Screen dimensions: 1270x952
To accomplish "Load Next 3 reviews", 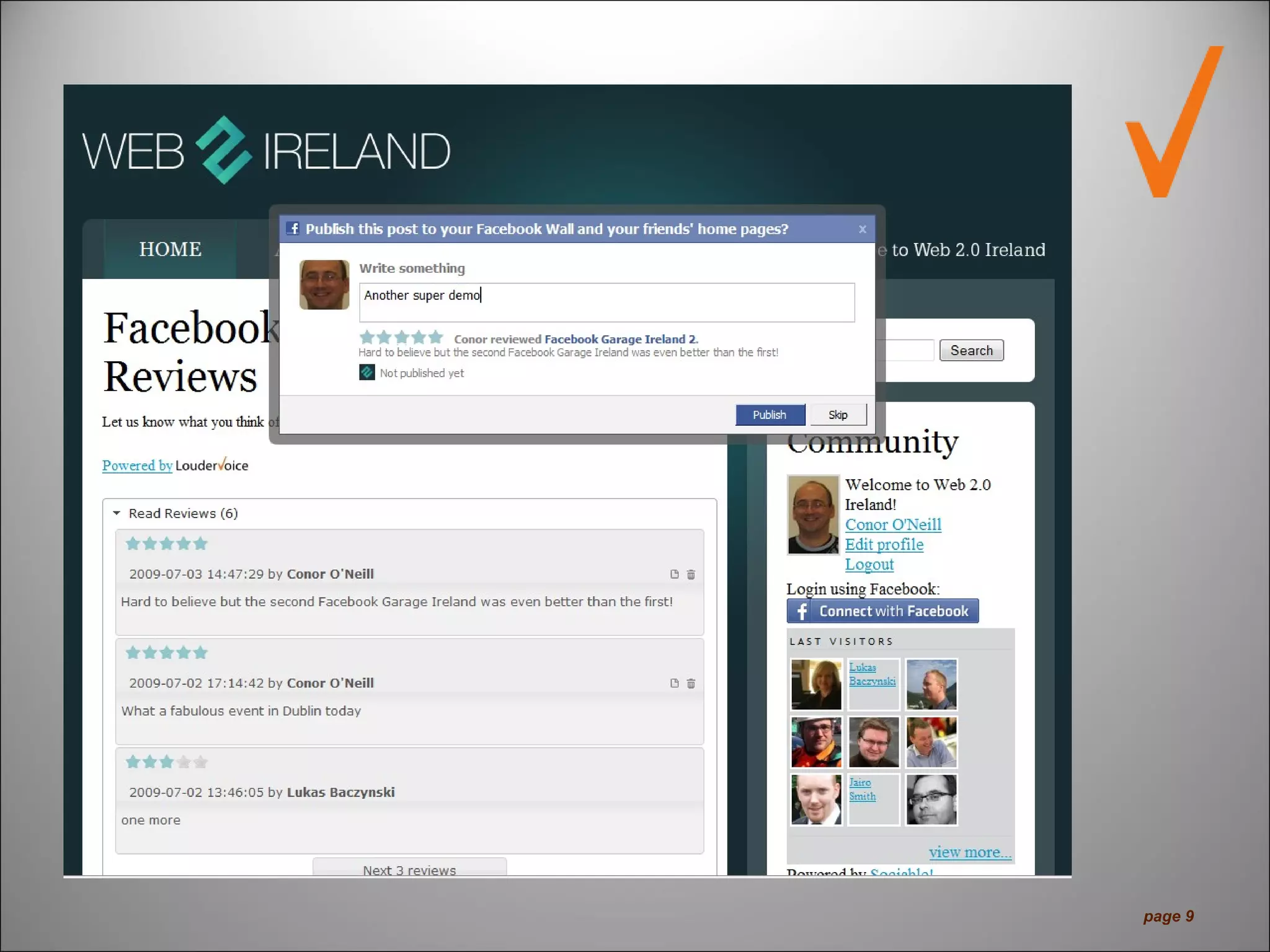I will [409, 869].
